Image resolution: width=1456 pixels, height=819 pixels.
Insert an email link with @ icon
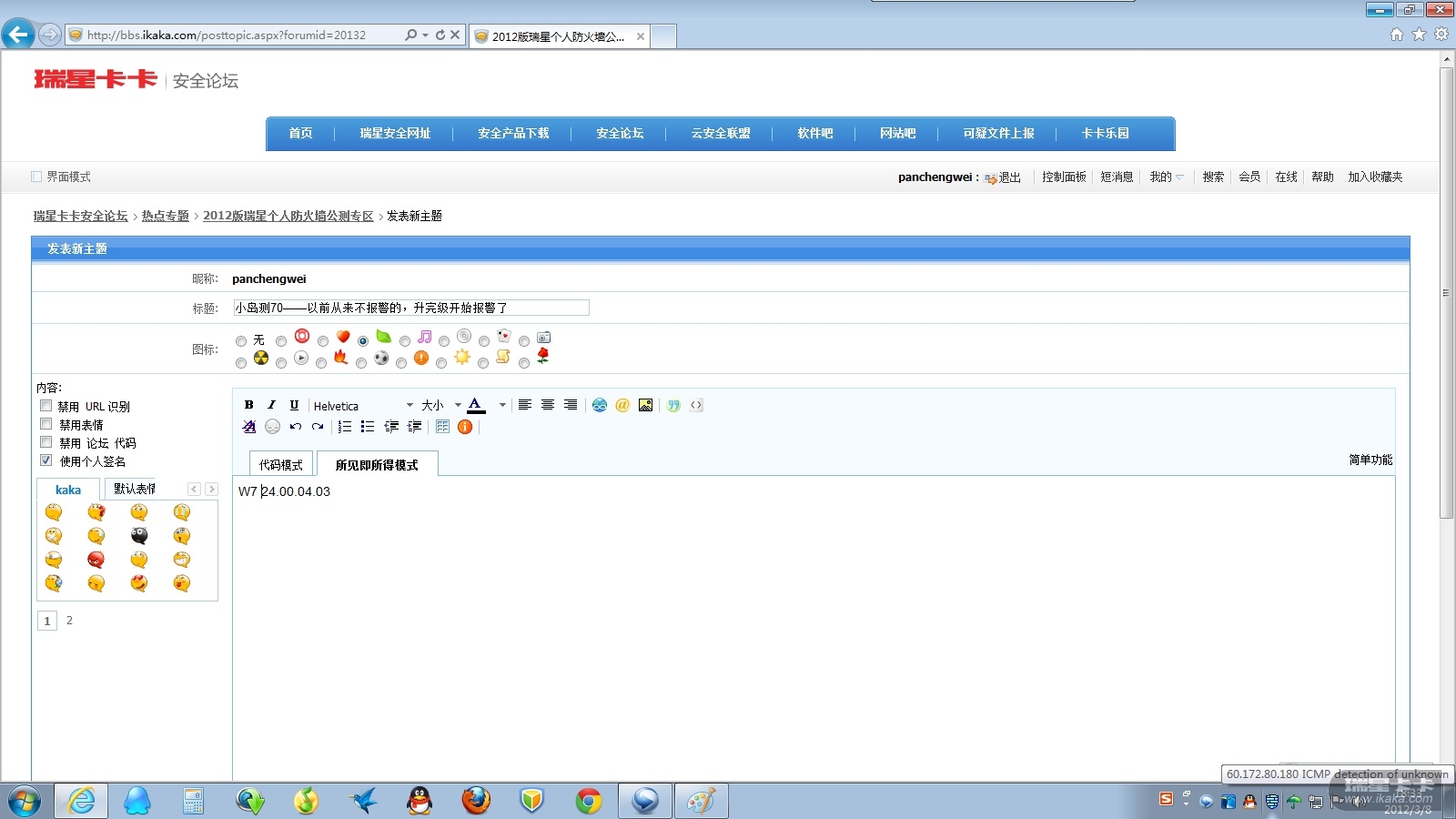click(x=622, y=405)
